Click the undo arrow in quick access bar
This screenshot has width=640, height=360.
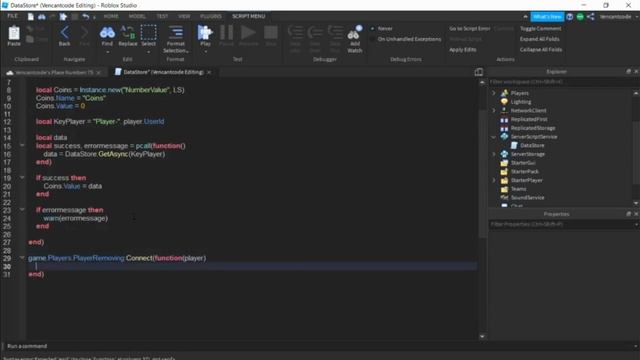85,16
